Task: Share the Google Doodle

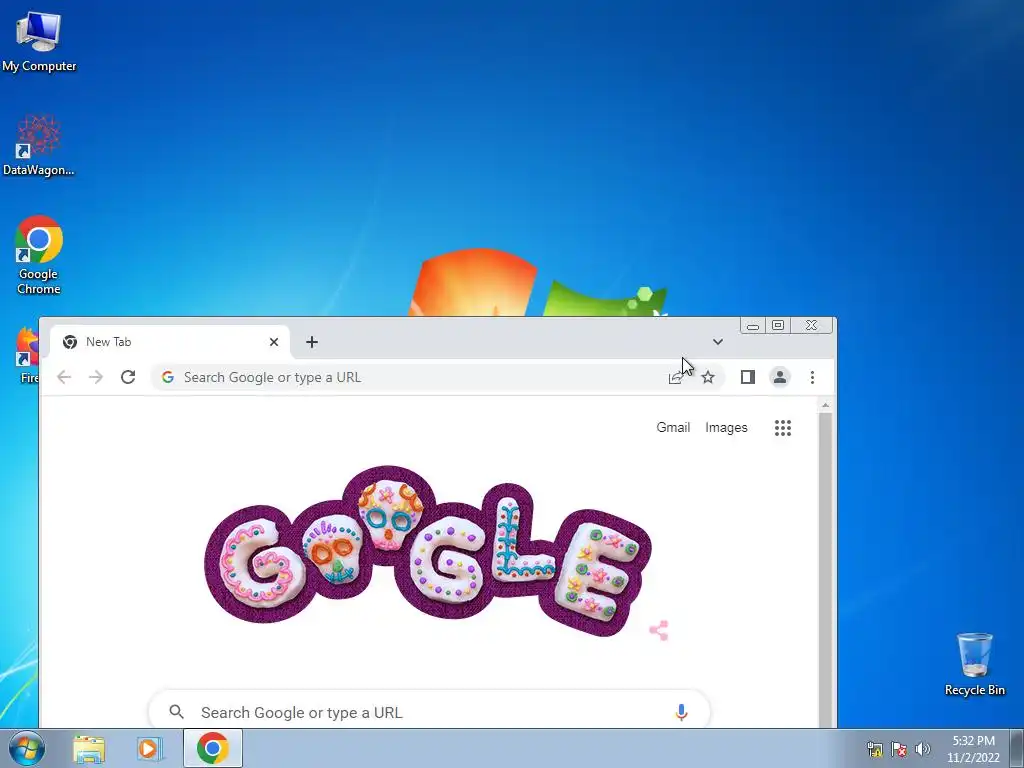Action: pyautogui.click(x=659, y=630)
